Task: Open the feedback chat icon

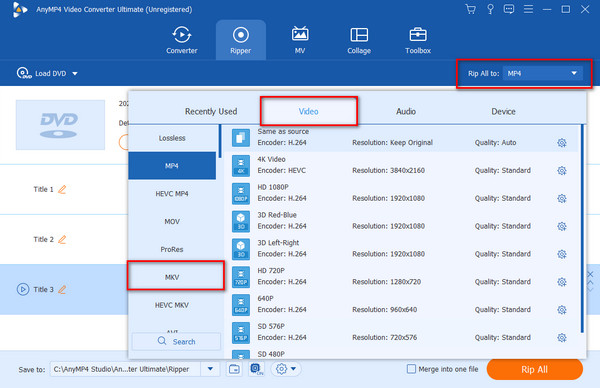Action: point(509,9)
